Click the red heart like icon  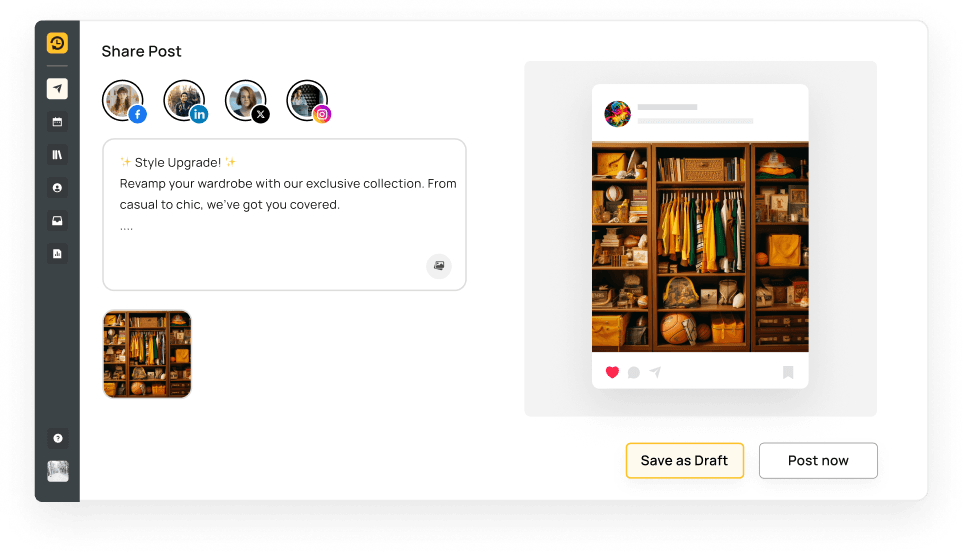point(612,372)
